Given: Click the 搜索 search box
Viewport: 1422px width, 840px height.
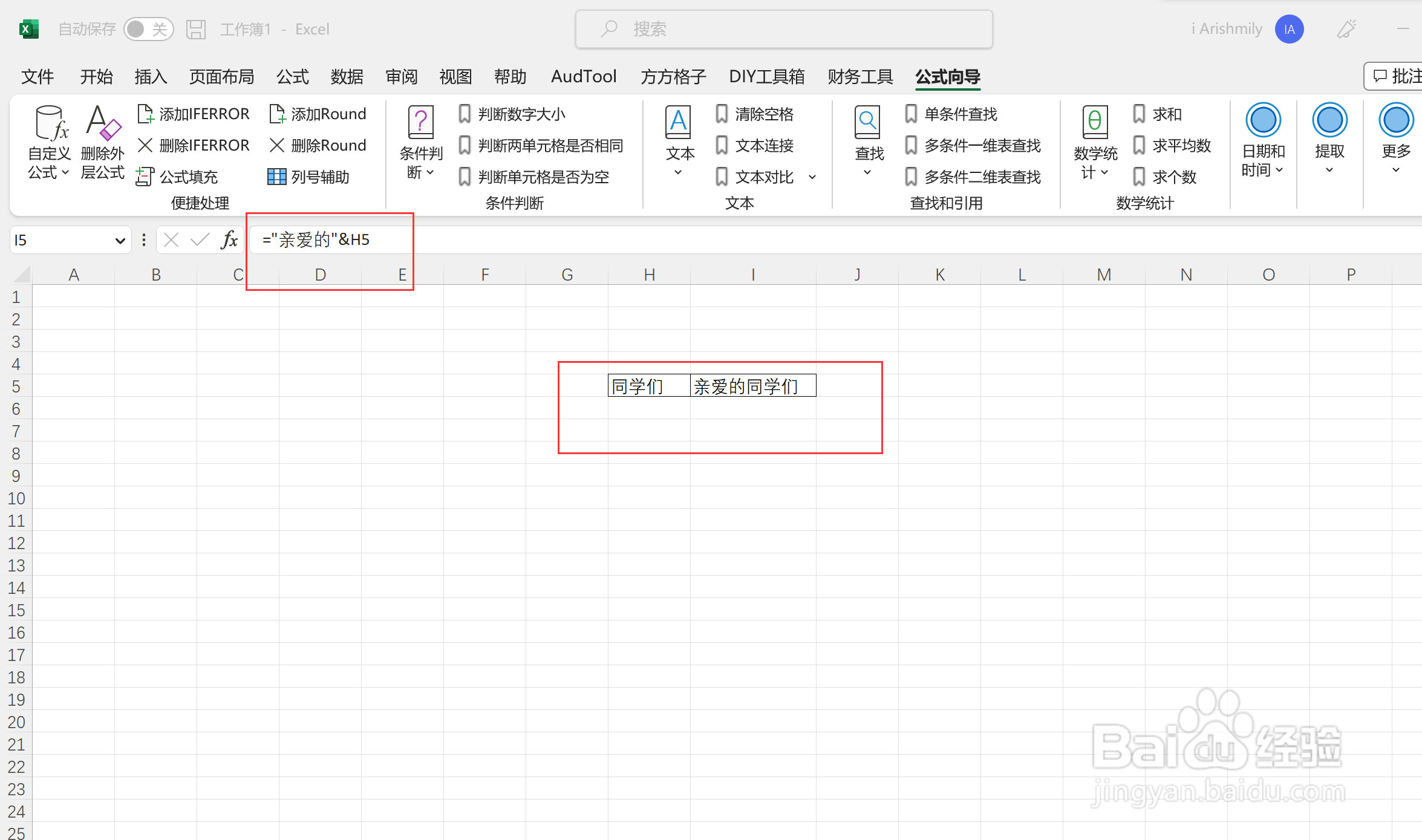Looking at the screenshot, I should pos(784,29).
